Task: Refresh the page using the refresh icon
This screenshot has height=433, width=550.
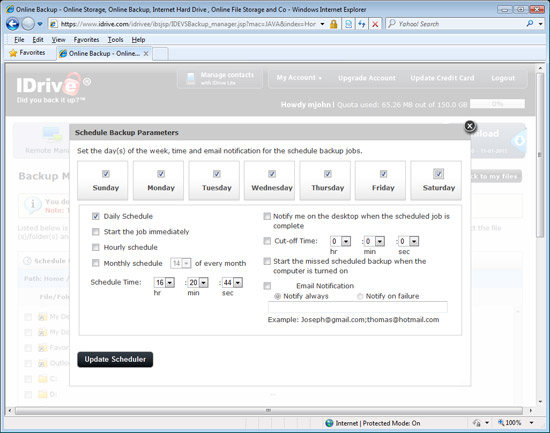Action: coord(362,24)
